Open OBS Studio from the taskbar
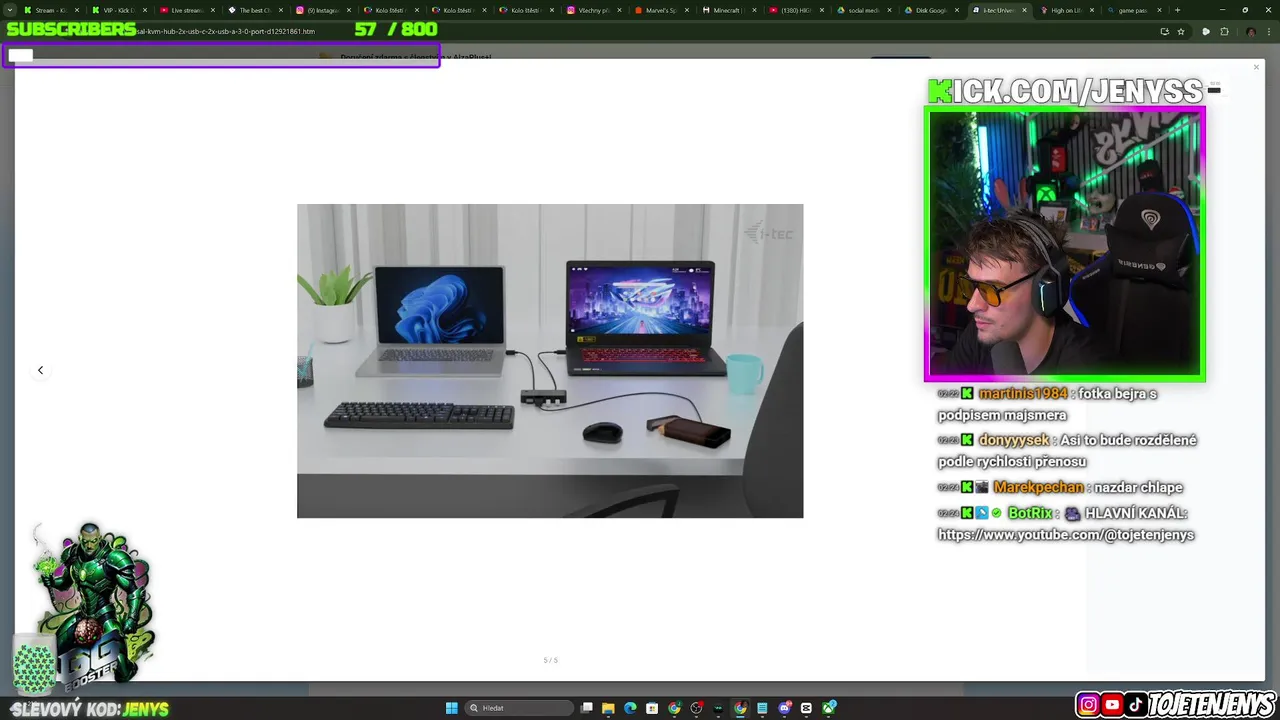Viewport: 1280px width, 720px height. pos(697,708)
